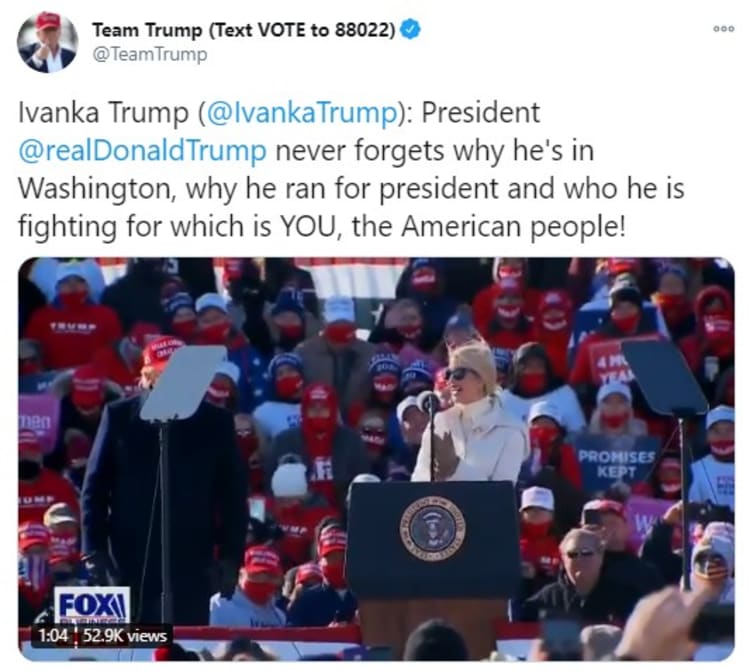
Task: Open the Team Trump profile avatar
Action: (47, 42)
